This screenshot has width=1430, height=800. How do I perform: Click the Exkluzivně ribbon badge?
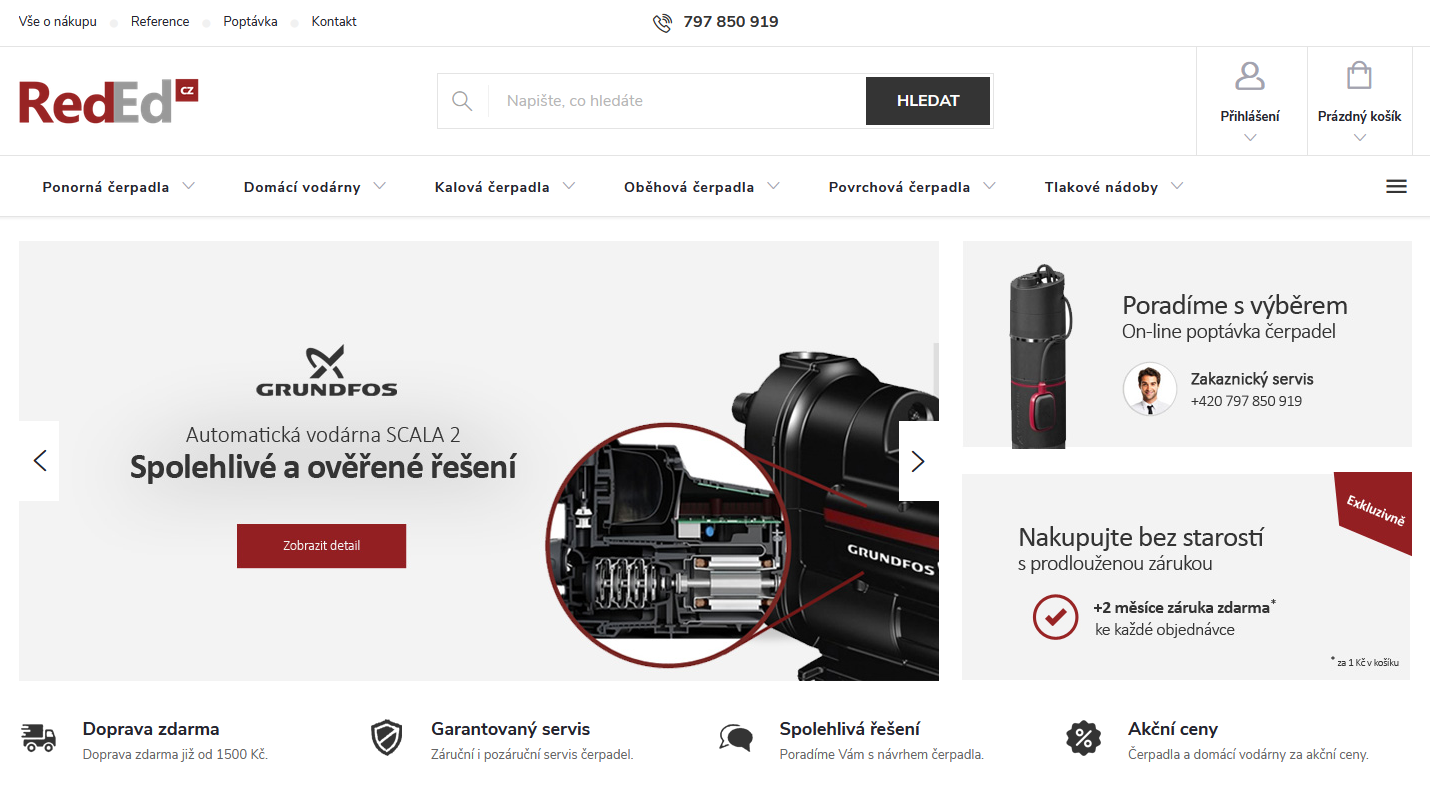coord(1374,512)
